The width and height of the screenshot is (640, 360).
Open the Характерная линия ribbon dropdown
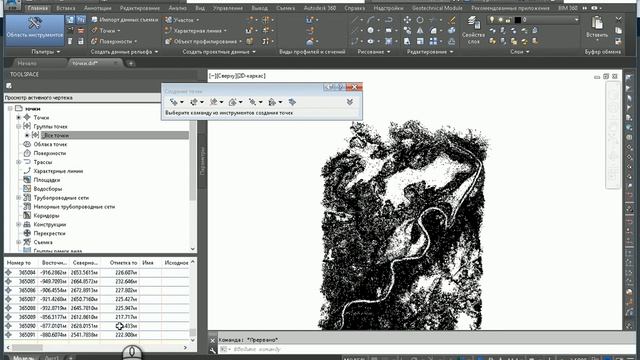[x=196, y=31]
